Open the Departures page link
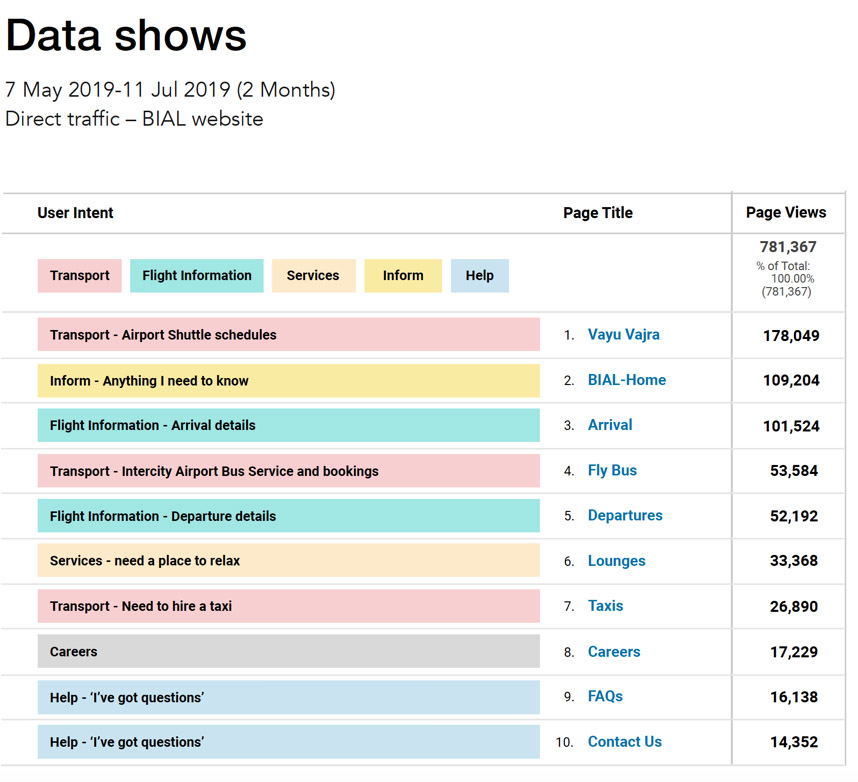 click(x=625, y=516)
